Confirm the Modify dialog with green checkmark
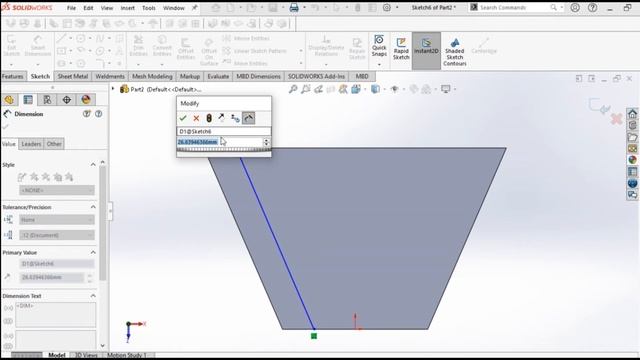This screenshot has height=360, width=640. coord(183,118)
